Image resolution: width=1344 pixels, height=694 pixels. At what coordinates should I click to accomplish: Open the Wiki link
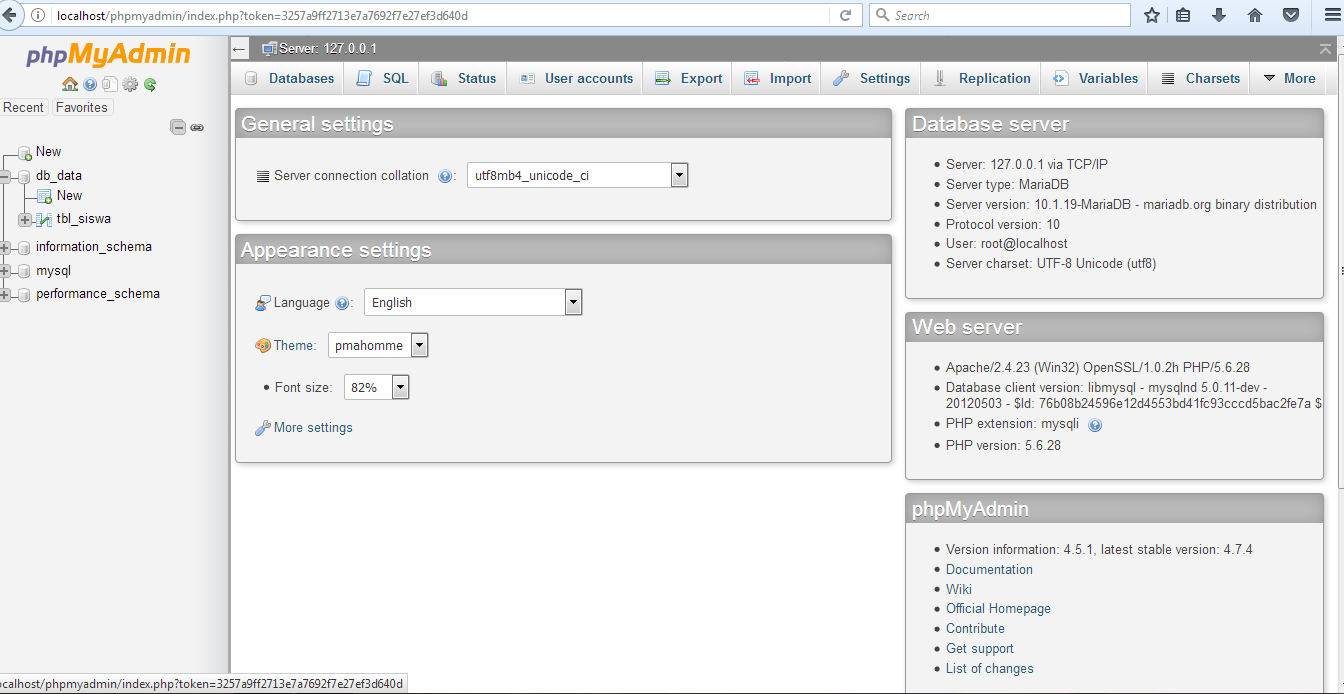coord(959,590)
